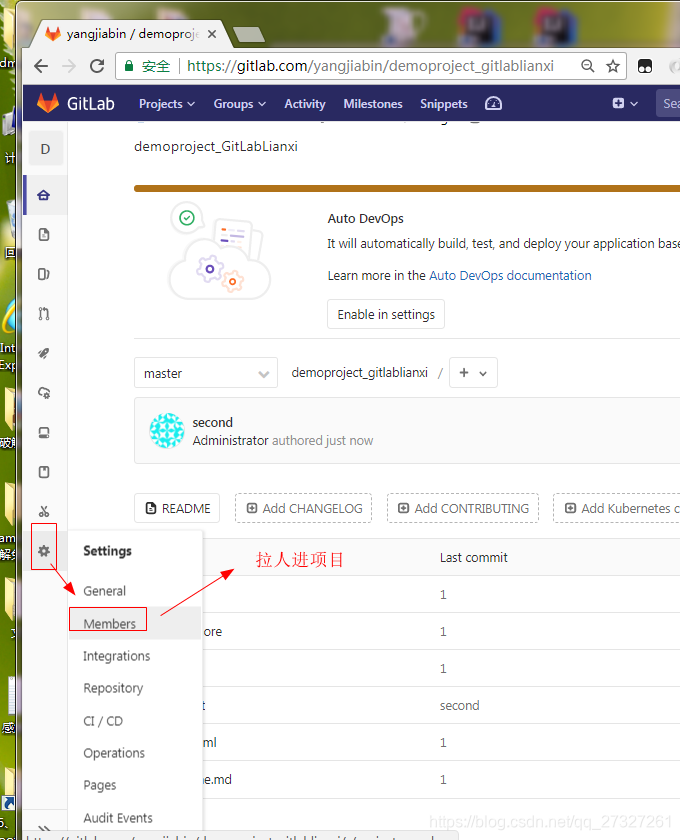This screenshot has height=840, width=680.
Task: Click the README button
Action: 177,508
